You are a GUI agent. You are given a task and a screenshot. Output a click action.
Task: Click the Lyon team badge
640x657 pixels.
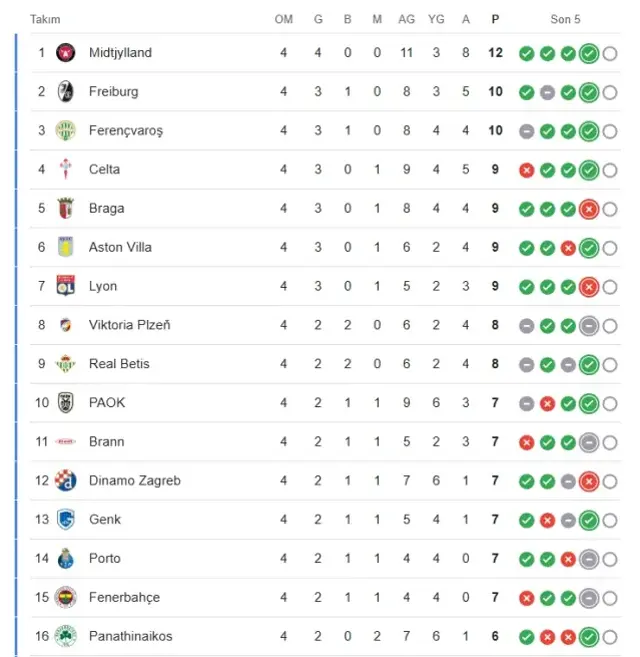click(x=66, y=286)
